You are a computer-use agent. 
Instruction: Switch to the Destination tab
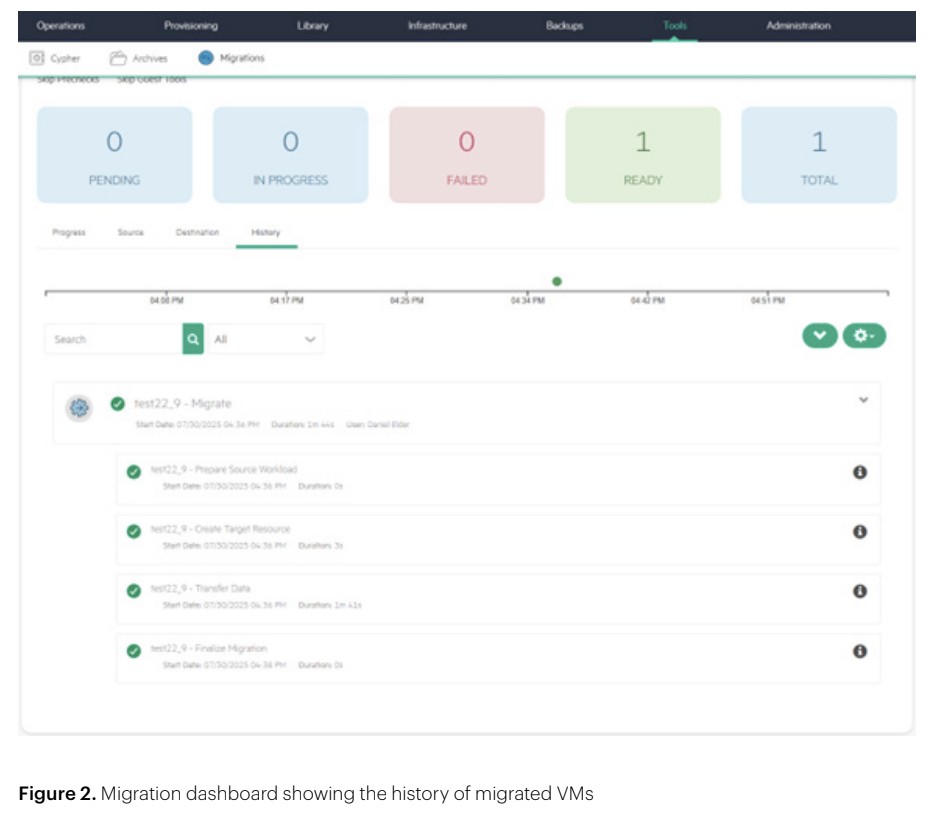point(197,232)
